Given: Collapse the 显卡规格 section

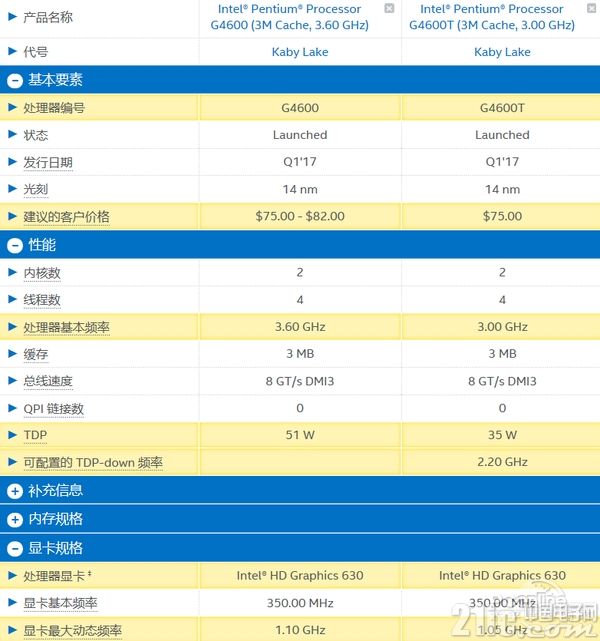Looking at the screenshot, I should pyautogui.click(x=15, y=549).
